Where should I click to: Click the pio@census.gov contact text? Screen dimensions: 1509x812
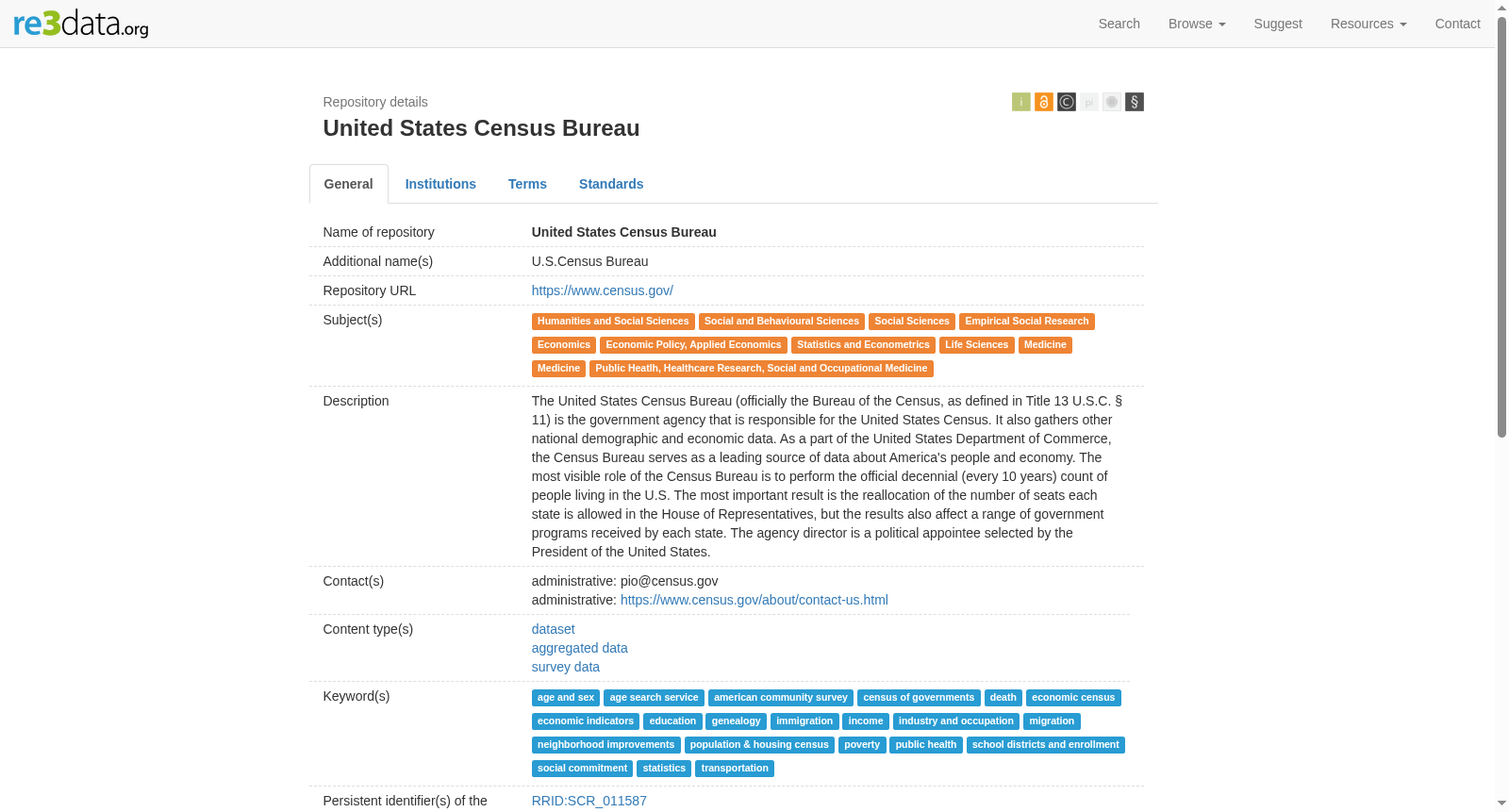[669, 581]
